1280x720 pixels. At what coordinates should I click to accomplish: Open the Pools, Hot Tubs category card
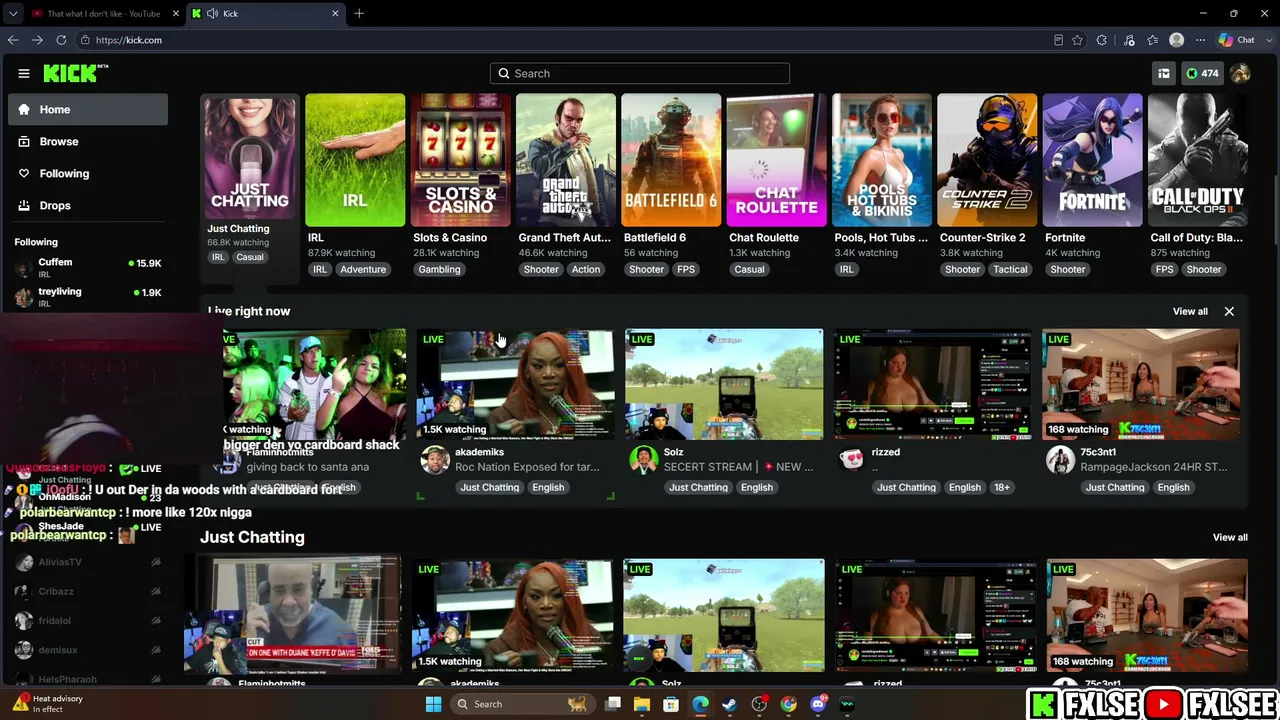pos(882,160)
